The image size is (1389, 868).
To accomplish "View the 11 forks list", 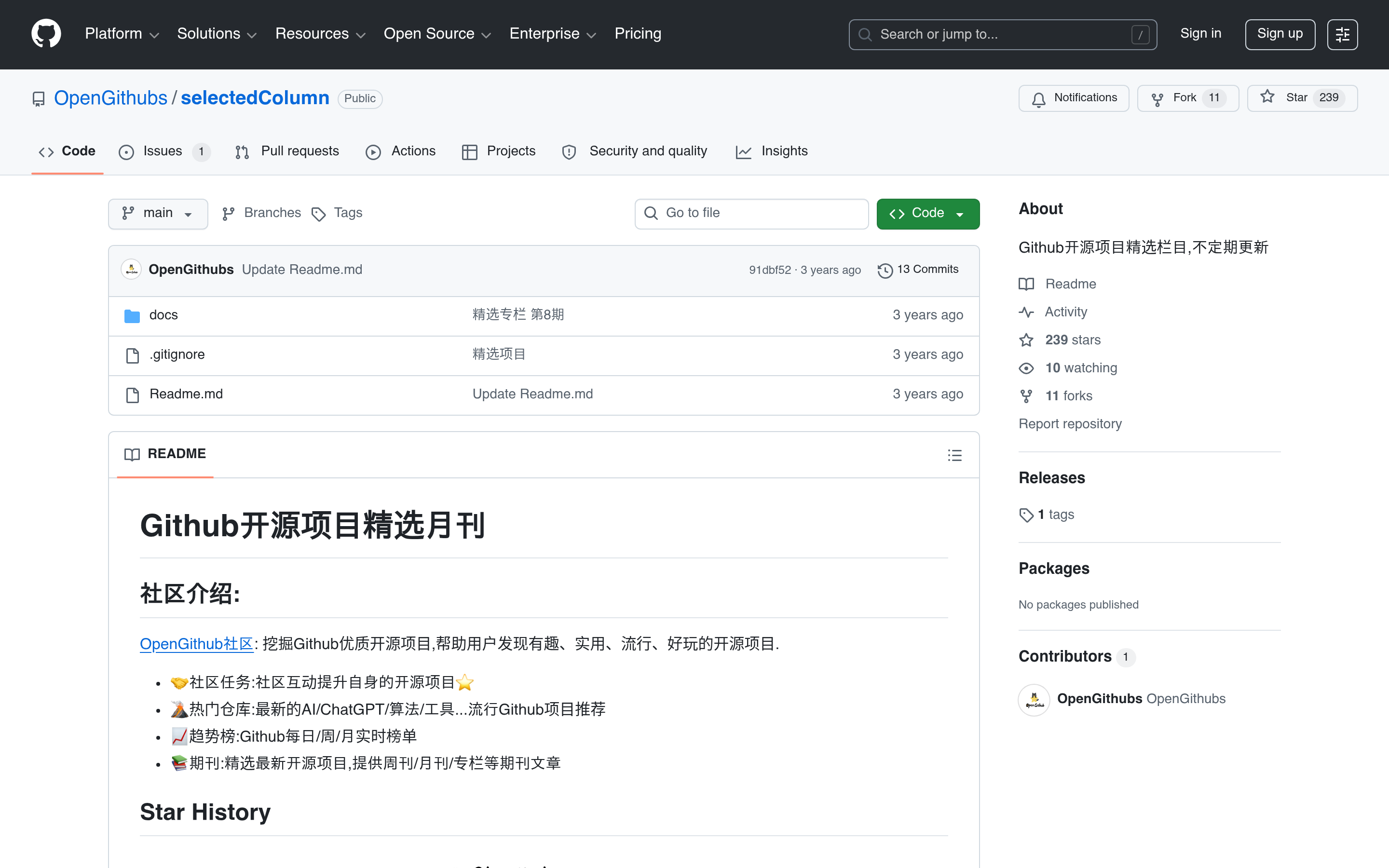I will pyautogui.click(x=1055, y=396).
